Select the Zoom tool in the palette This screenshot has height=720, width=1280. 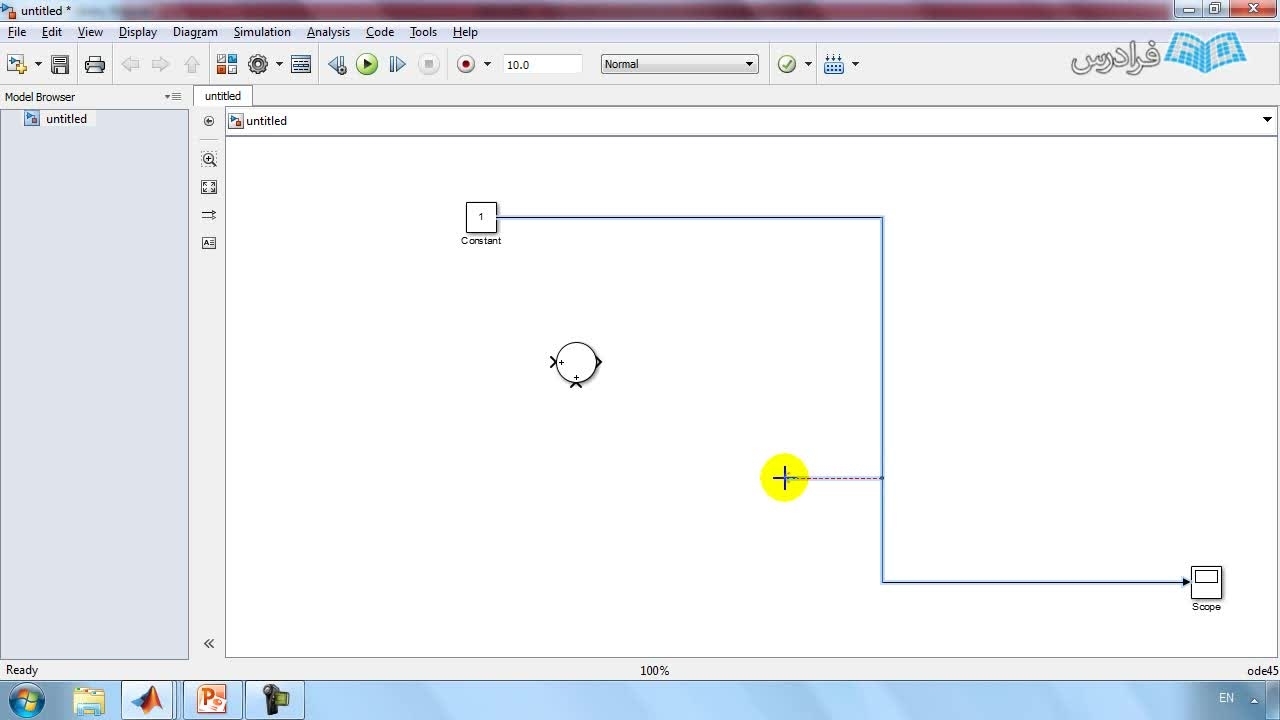(209, 159)
